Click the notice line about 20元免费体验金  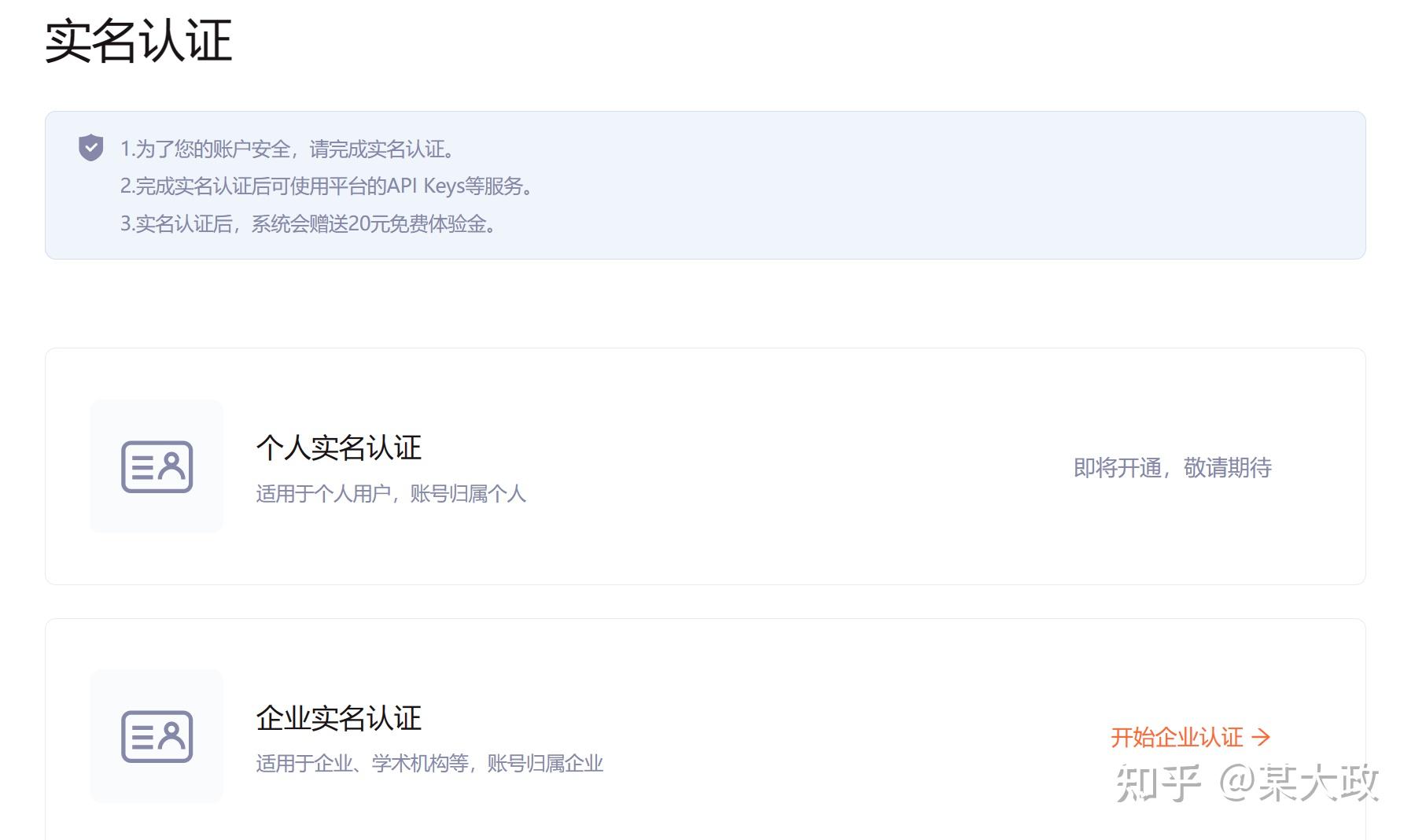[x=308, y=224]
